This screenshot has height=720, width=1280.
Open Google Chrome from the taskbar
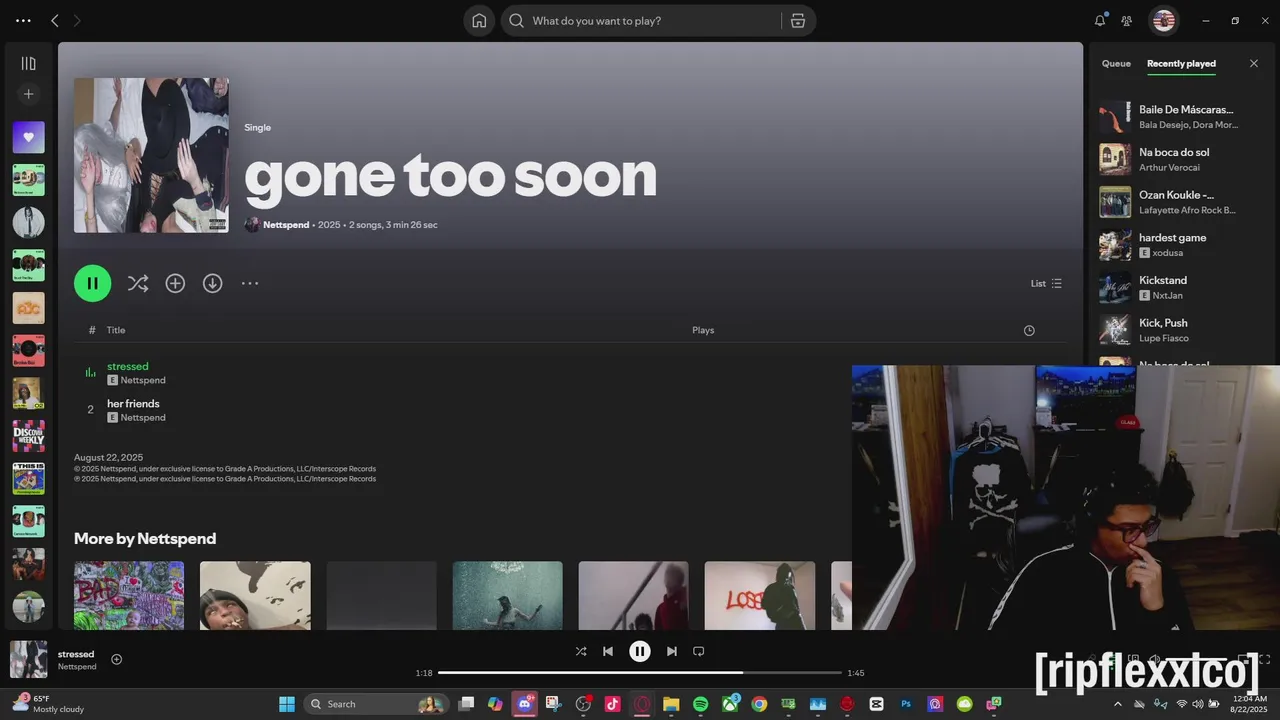tap(759, 704)
